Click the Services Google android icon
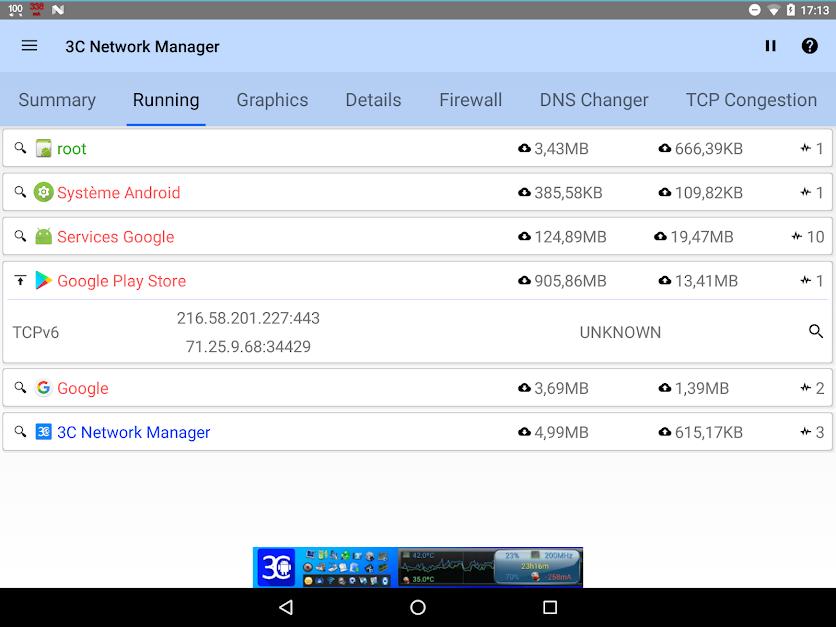The width and height of the screenshot is (836, 627). (44, 236)
